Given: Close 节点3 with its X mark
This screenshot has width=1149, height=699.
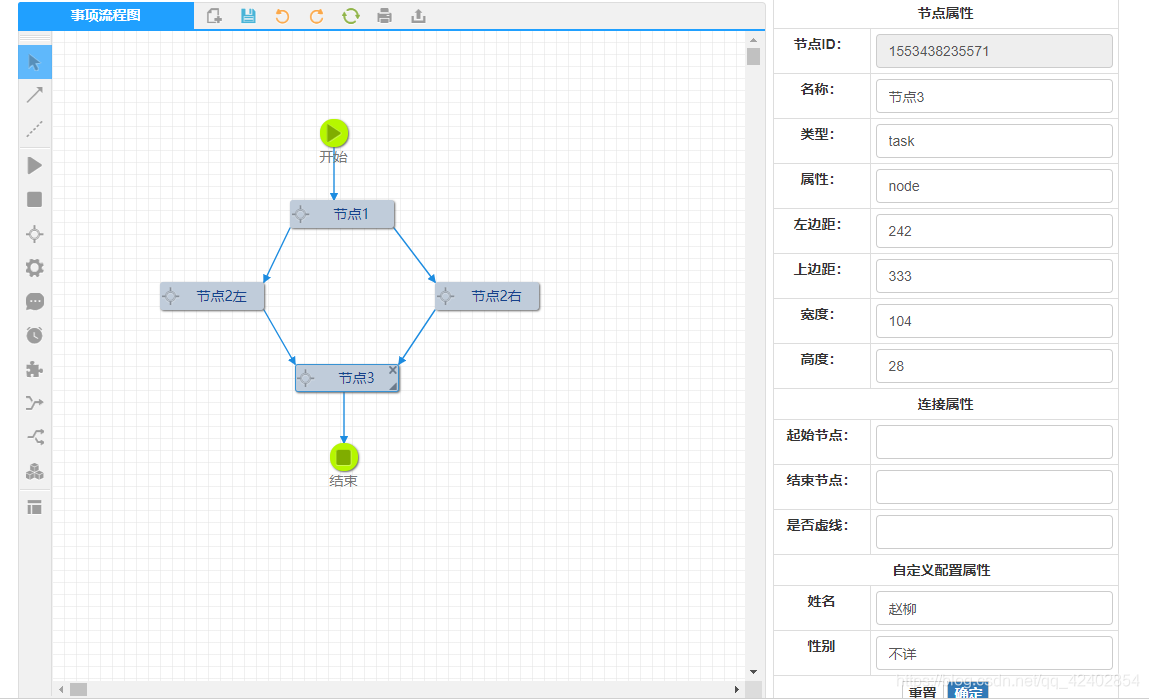Looking at the screenshot, I should [x=393, y=370].
